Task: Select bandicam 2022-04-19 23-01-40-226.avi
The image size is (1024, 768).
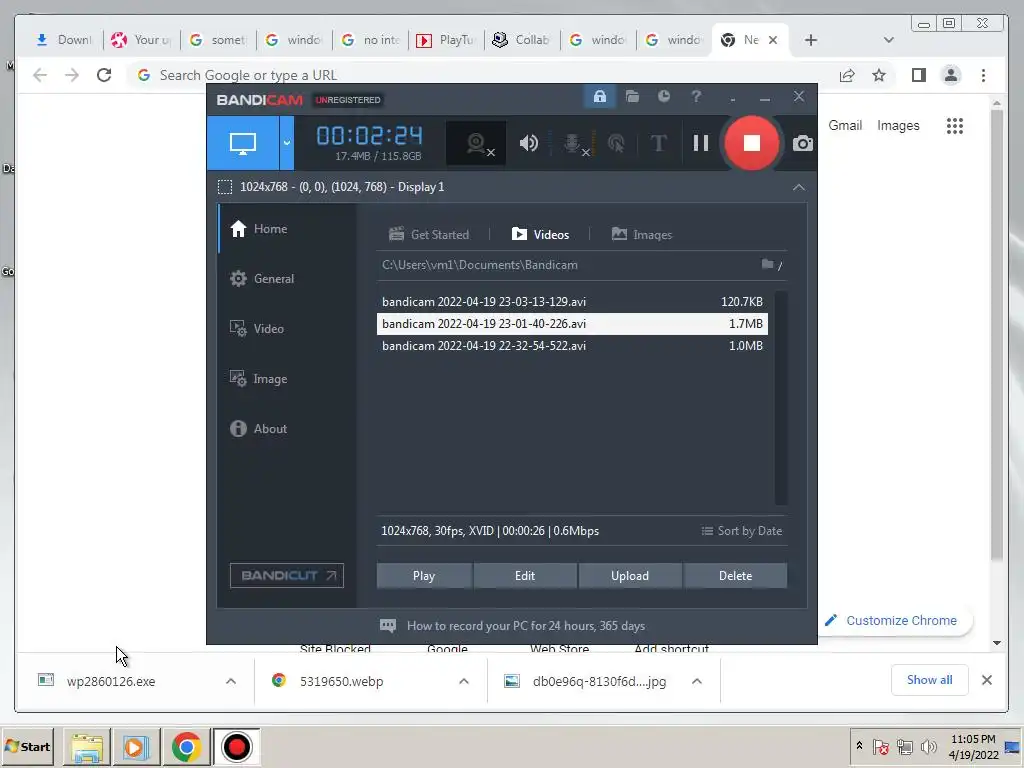Action: click(x=572, y=324)
